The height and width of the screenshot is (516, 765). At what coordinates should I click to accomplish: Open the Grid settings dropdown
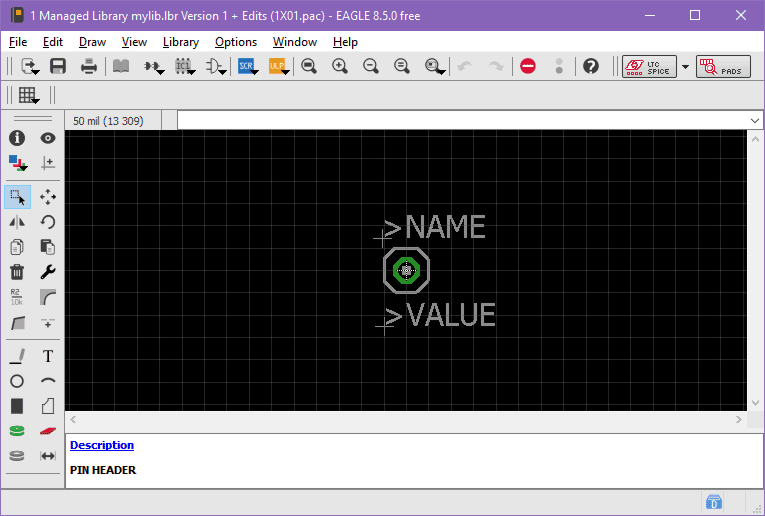click(28, 96)
